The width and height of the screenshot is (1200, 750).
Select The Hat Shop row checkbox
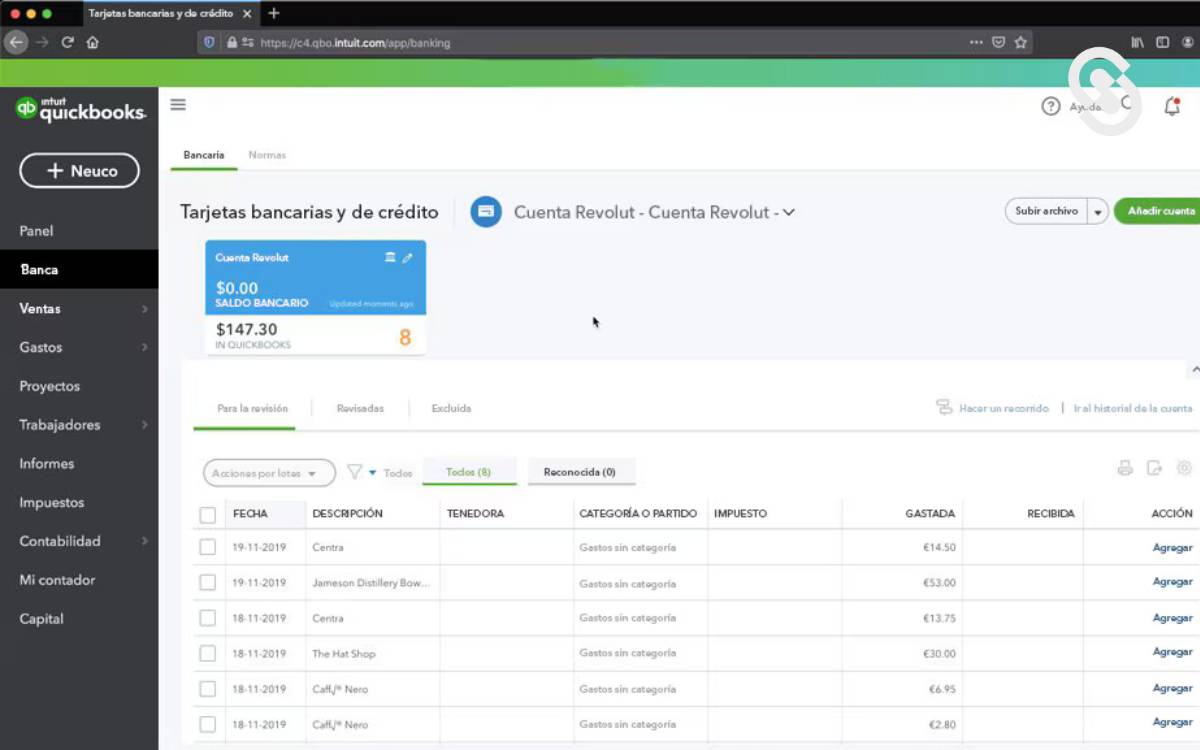tap(208, 654)
